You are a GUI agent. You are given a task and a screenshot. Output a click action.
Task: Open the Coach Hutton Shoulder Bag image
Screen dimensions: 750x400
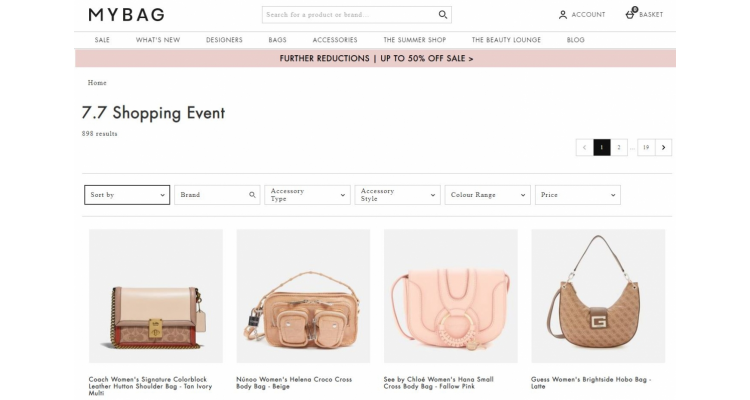(156, 296)
